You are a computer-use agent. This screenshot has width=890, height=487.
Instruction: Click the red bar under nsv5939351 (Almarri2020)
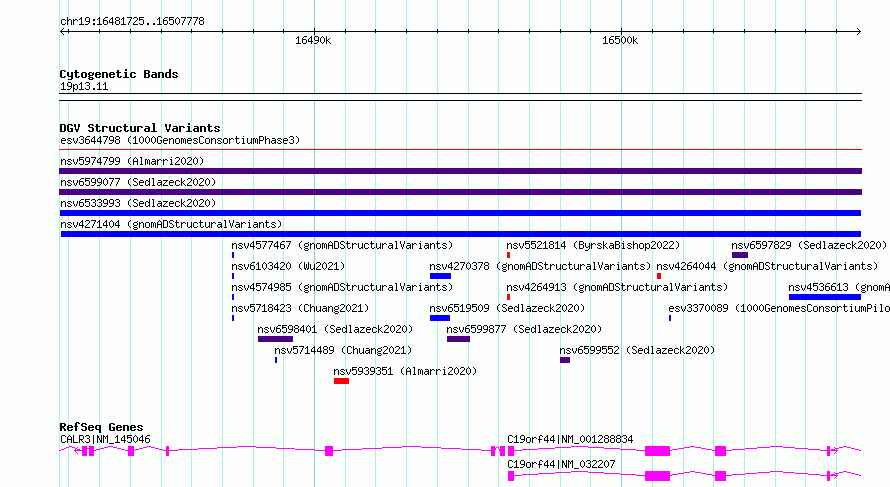click(341, 381)
